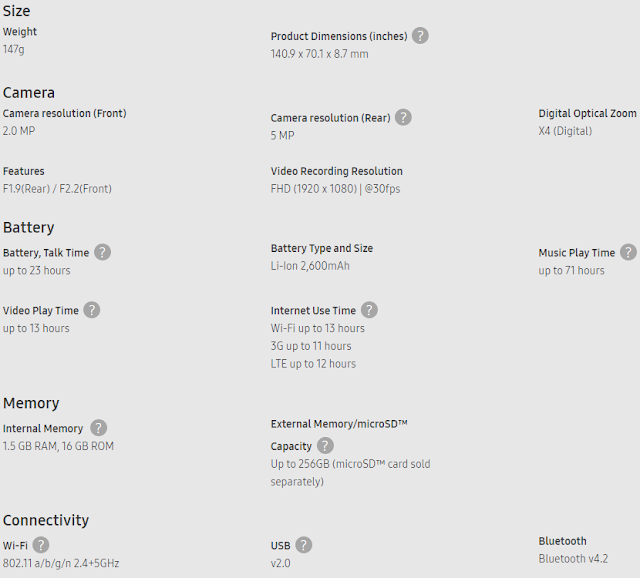This screenshot has height=578, width=640.
Task: Click the Internet Use Time help icon
Action: click(369, 310)
